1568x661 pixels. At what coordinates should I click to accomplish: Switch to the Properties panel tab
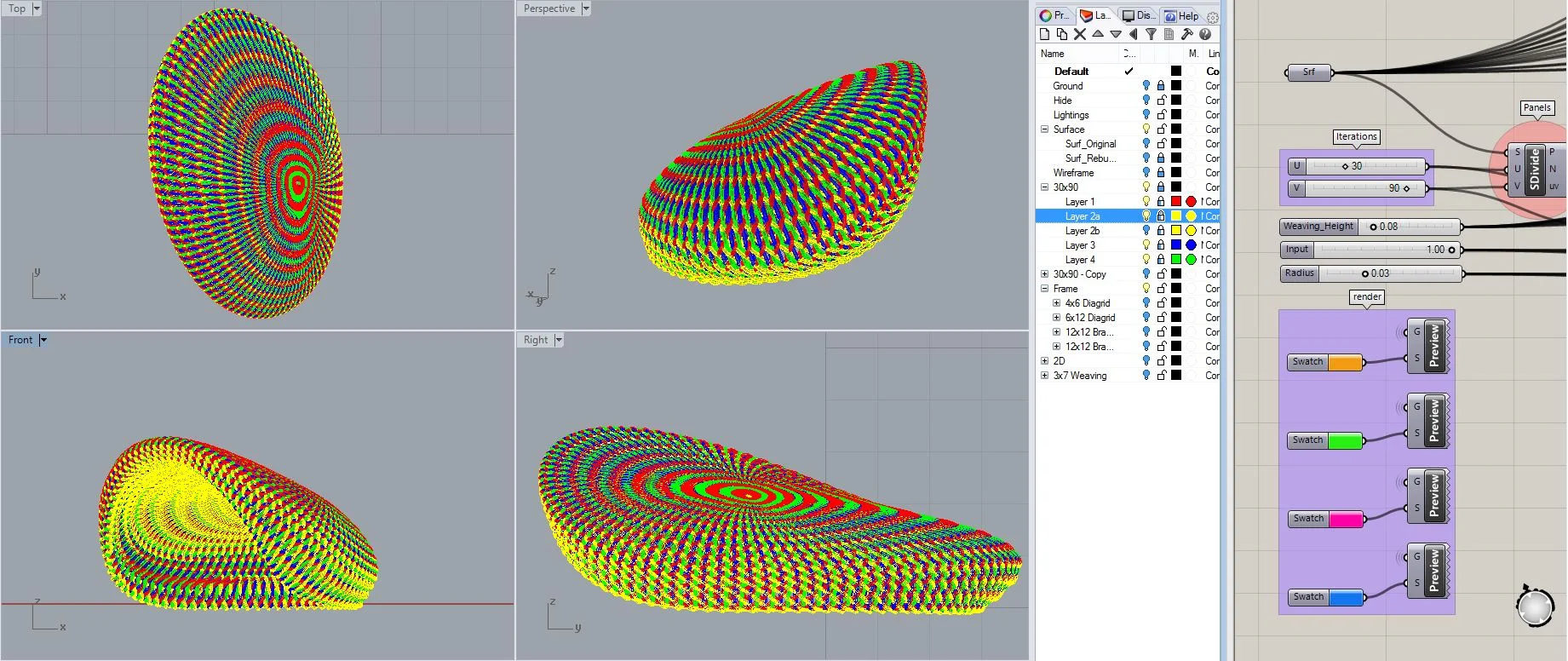tap(1054, 15)
